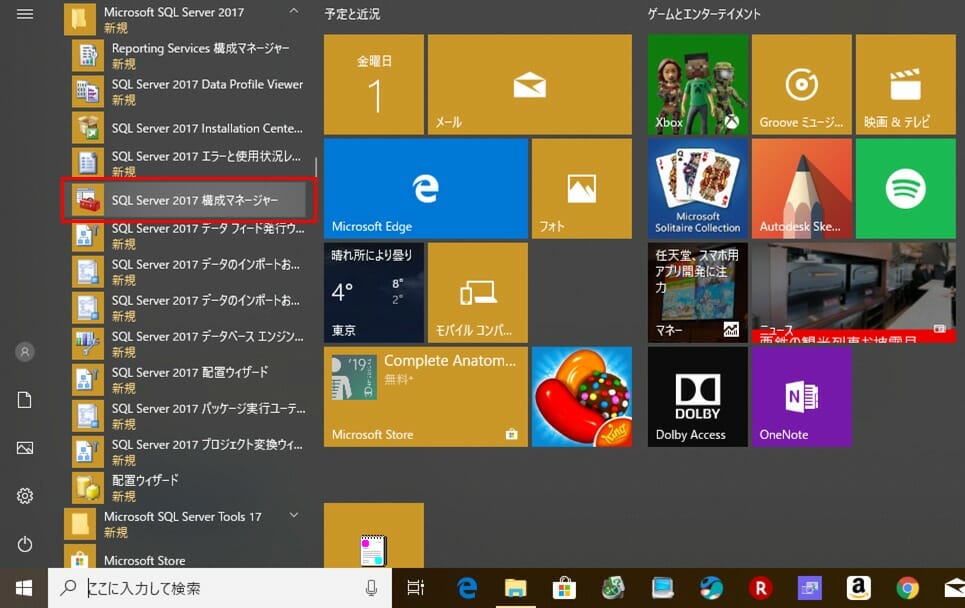Open Microsoft Edge tile

click(x=426, y=188)
